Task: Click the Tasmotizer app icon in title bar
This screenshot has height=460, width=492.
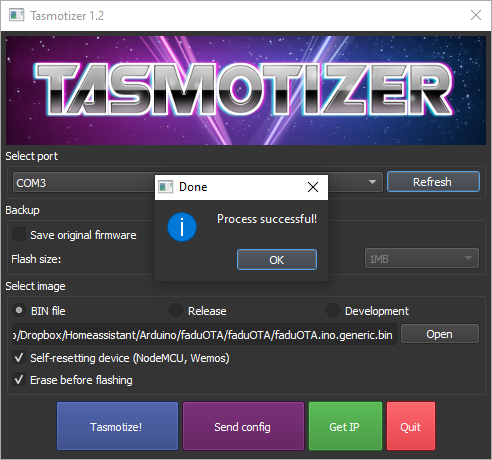Action: 16,15
